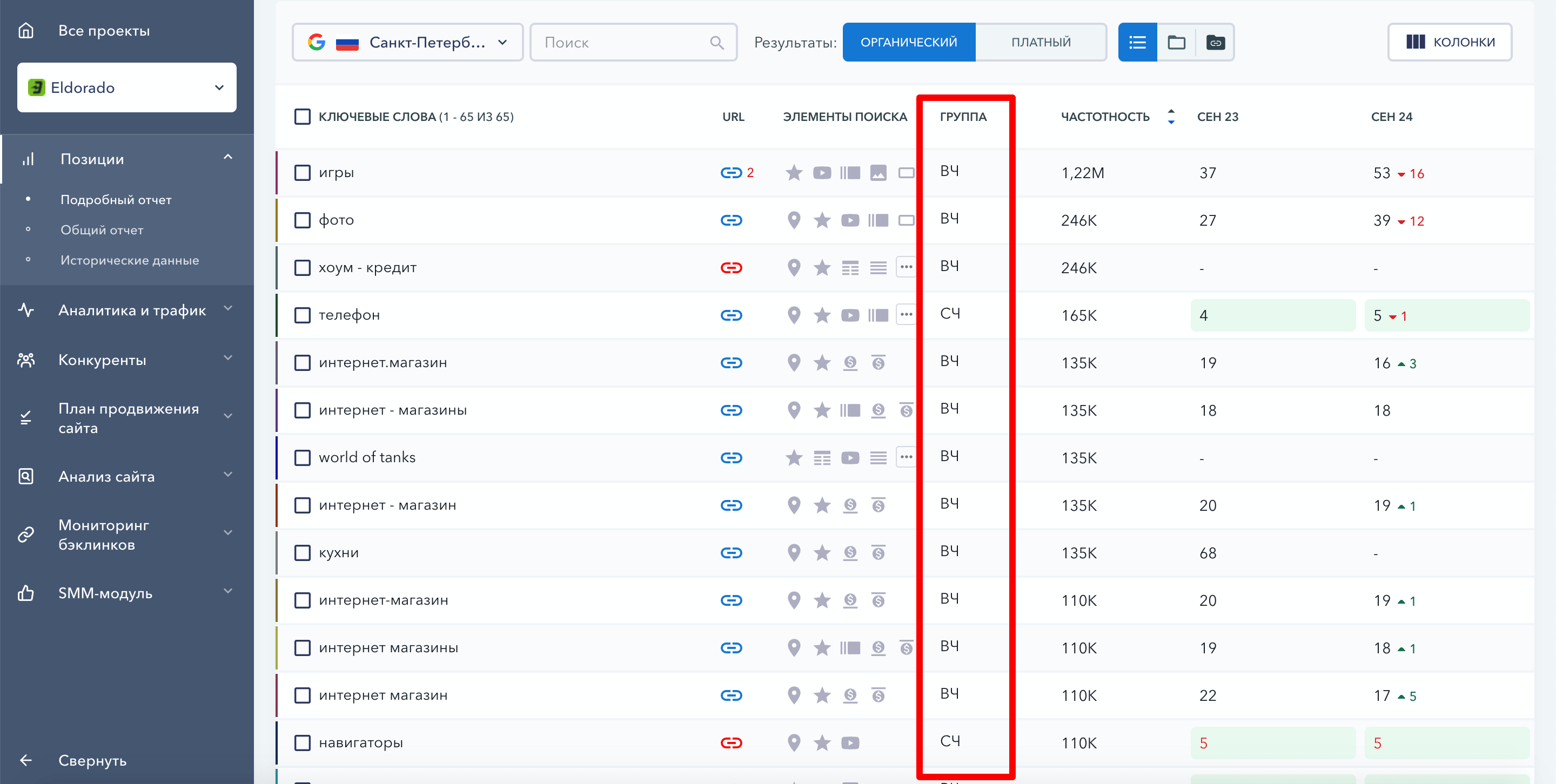The image size is (1556, 784).
Task: Sort by ЧАСТОТНОСТЬ column header
Action: [x=1105, y=117]
